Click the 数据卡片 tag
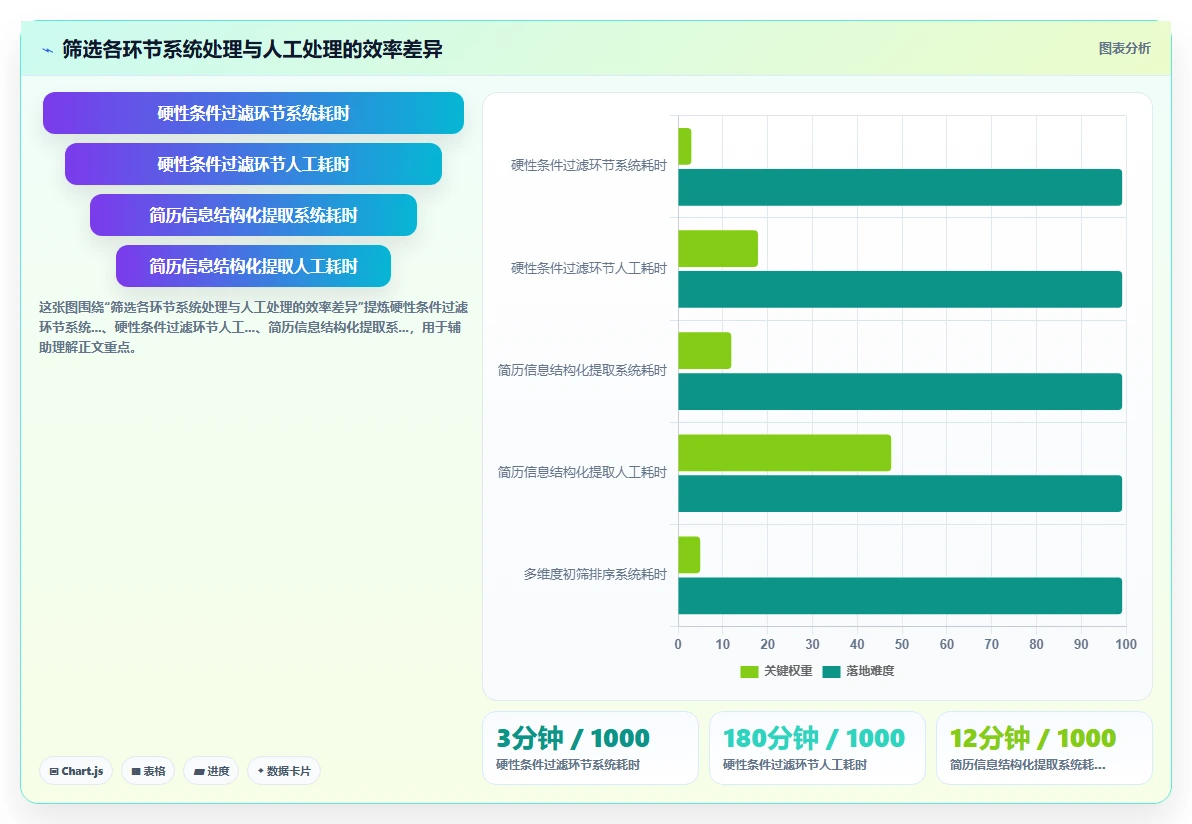 tap(284, 771)
